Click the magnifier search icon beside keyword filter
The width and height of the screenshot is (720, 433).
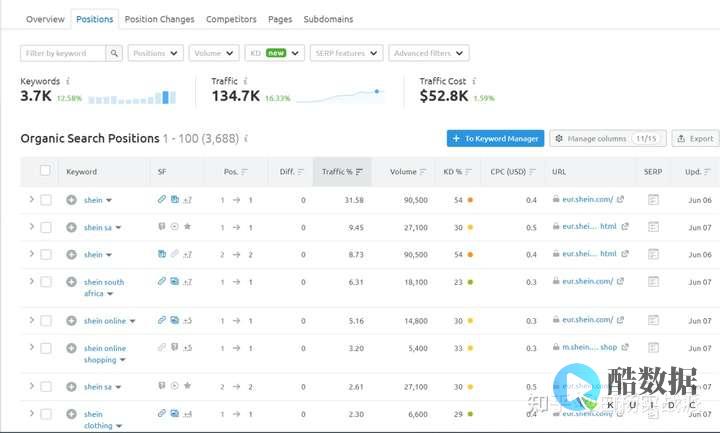coord(114,53)
